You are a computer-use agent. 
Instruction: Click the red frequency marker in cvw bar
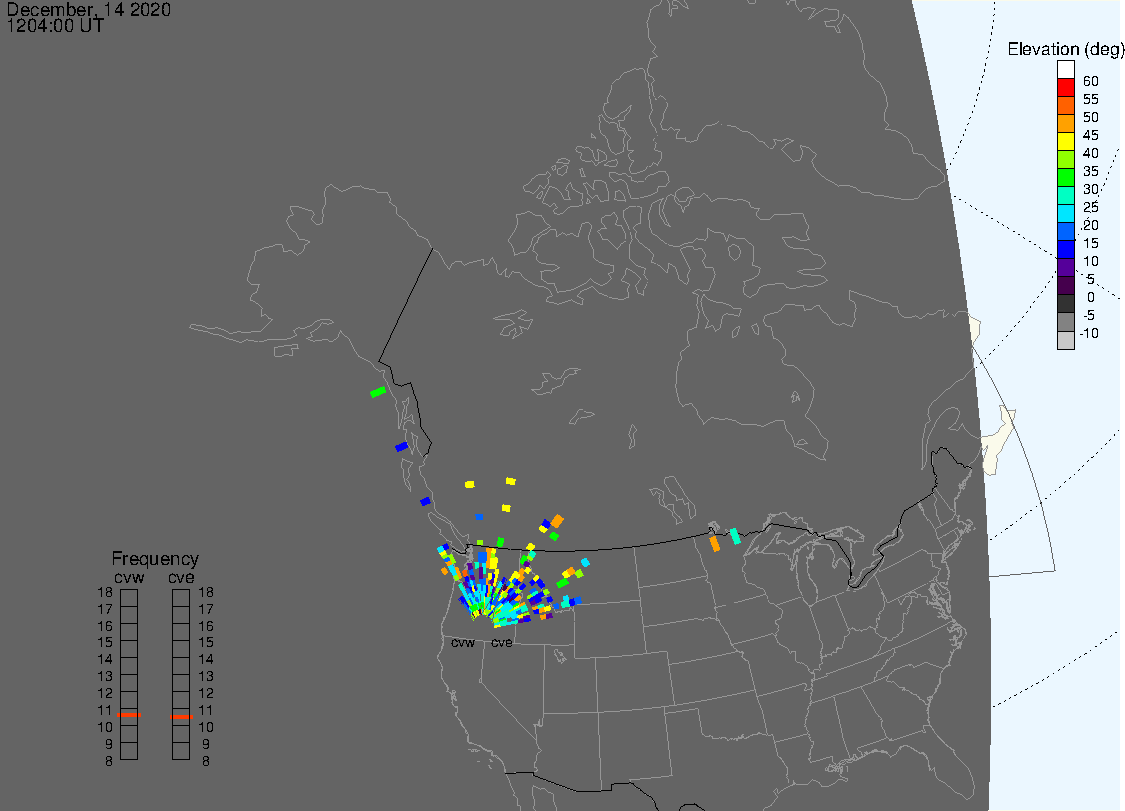coord(129,715)
